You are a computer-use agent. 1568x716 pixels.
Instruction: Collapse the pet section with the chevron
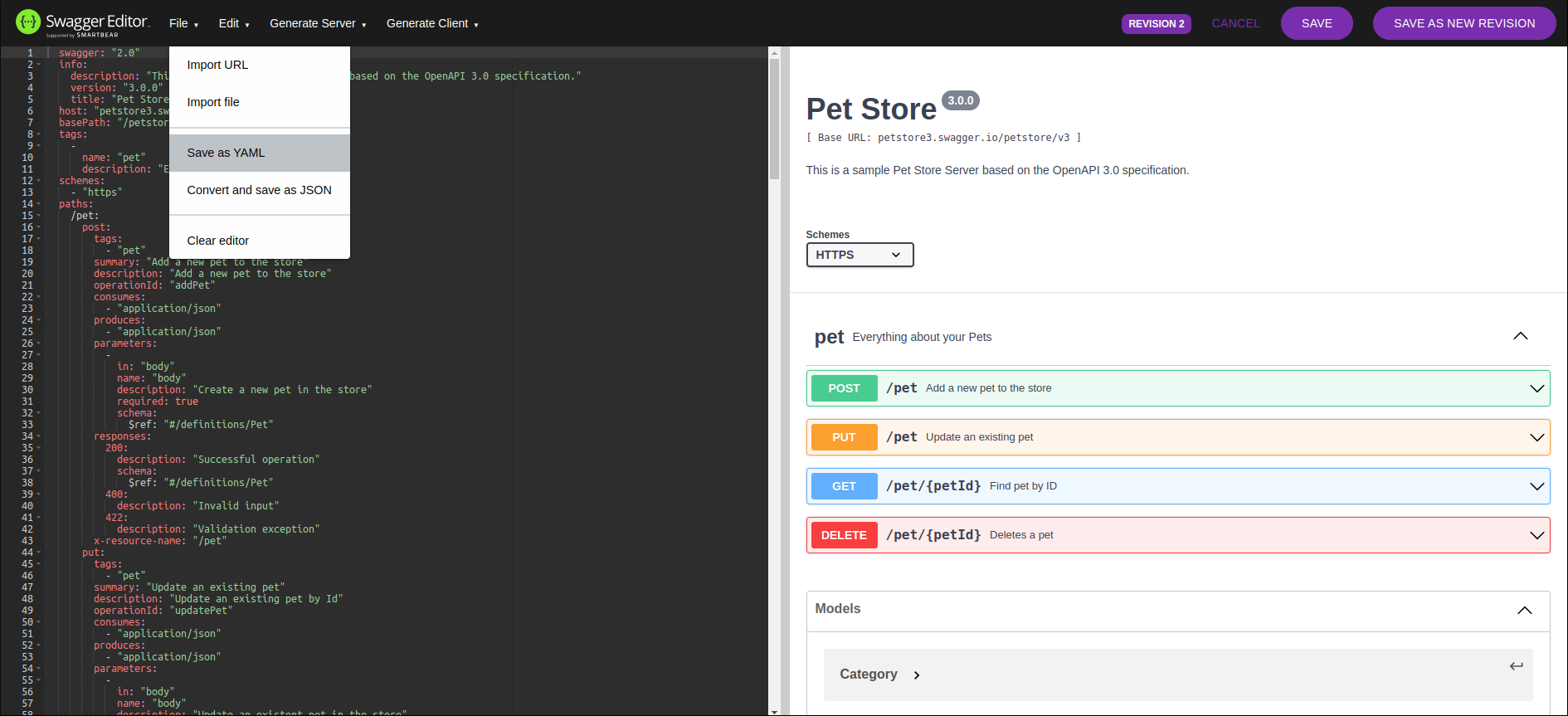pyautogui.click(x=1520, y=336)
